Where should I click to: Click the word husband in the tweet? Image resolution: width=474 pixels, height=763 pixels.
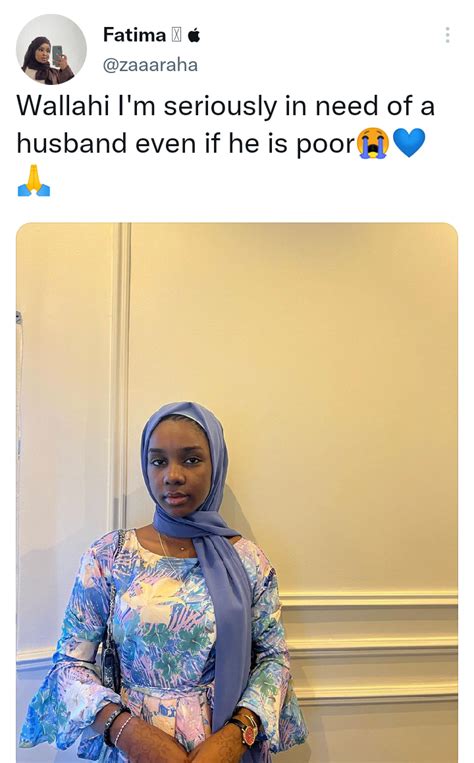point(72,143)
